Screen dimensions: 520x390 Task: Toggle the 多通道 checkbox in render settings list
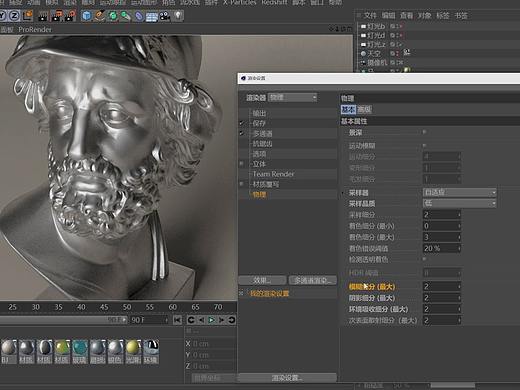coord(242,133)
